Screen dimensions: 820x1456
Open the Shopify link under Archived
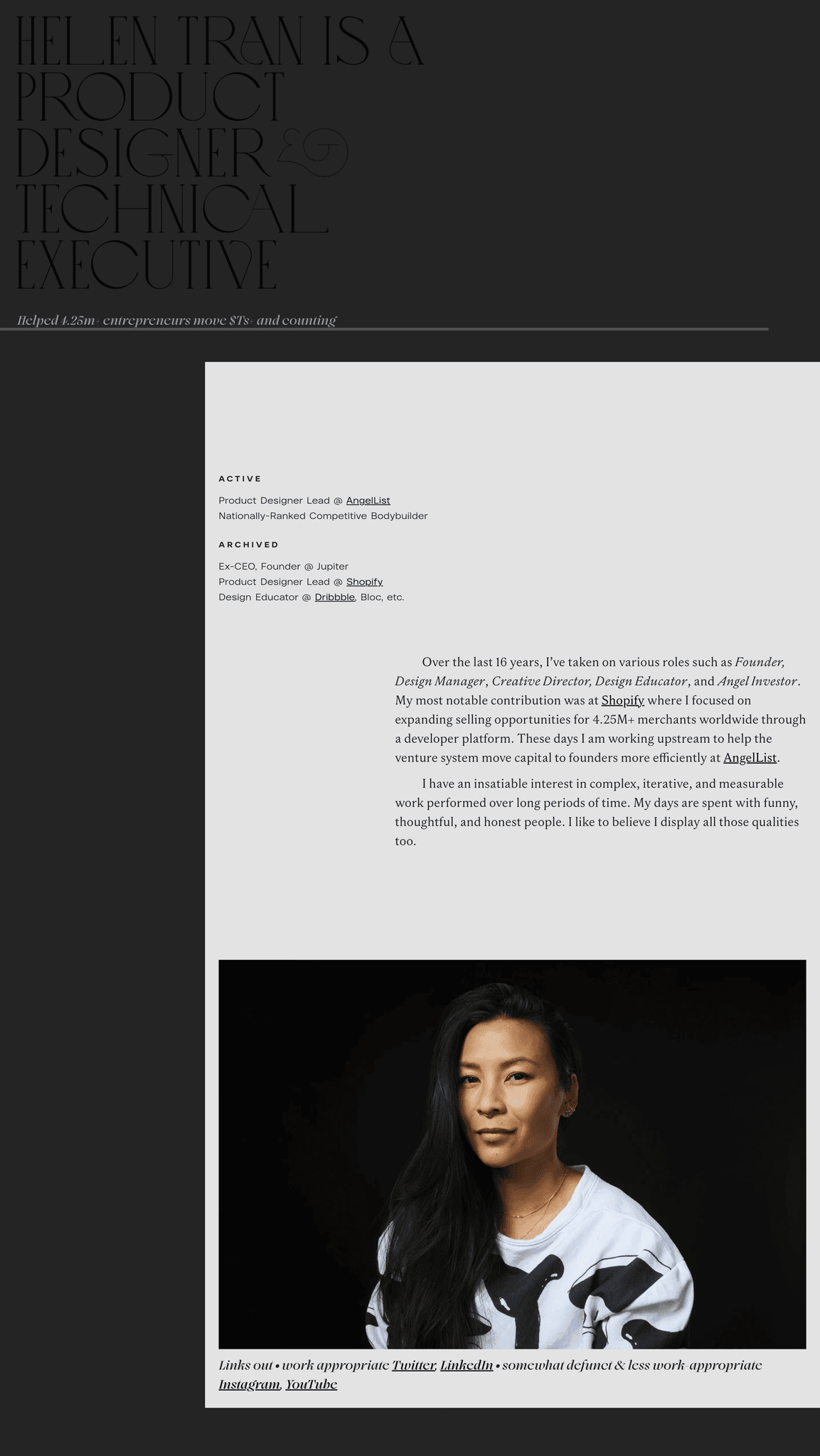pyautogui.click(x=364, y=582)
